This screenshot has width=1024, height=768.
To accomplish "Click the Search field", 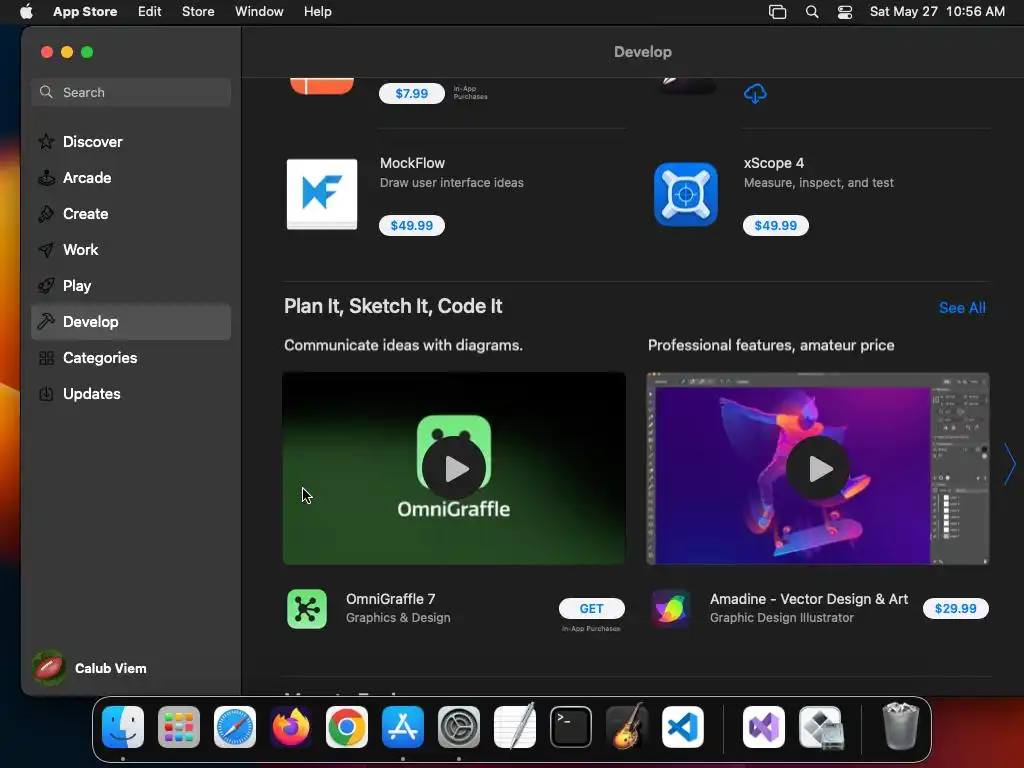I will [131, 92].
